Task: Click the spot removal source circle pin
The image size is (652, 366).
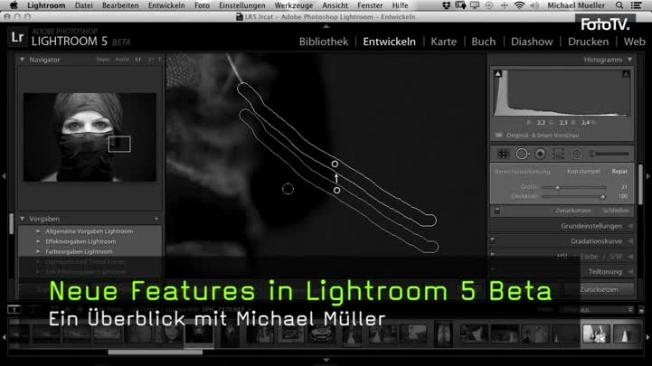Action: (x=336, y=190)
